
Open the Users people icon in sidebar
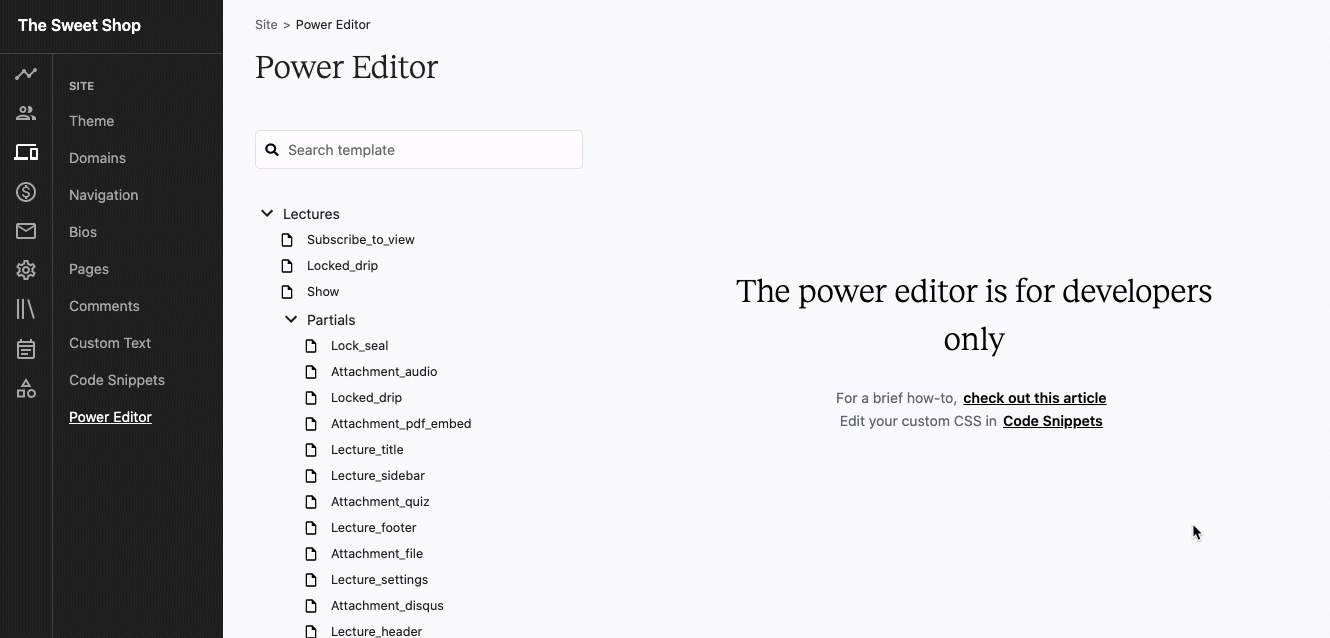[26, 113]
